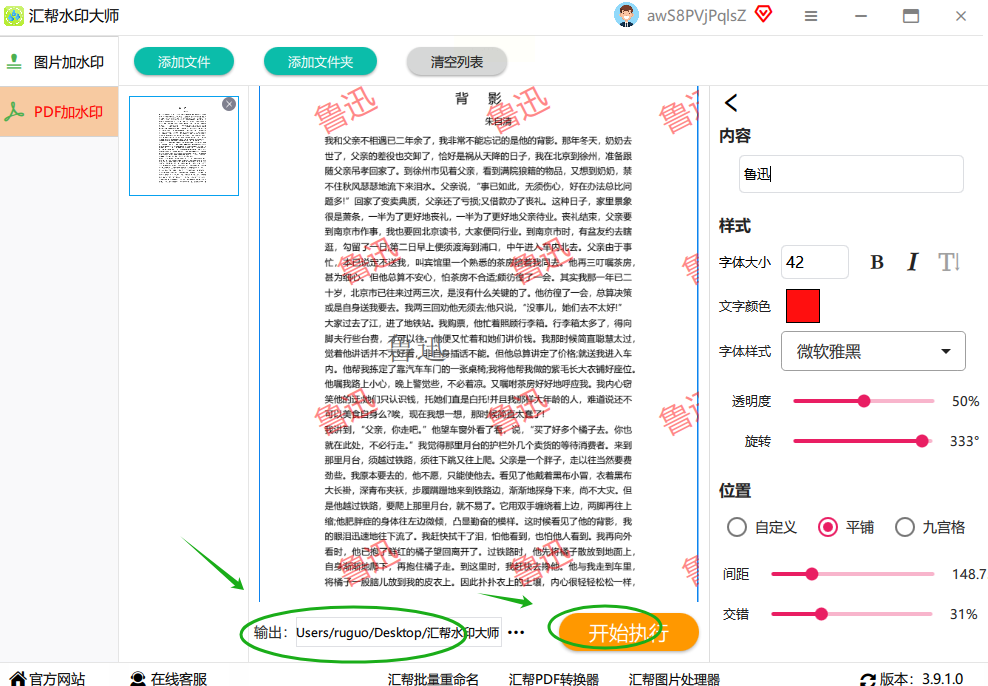Click the version refresh icon

pyautogui.click(x=868, y=680)
